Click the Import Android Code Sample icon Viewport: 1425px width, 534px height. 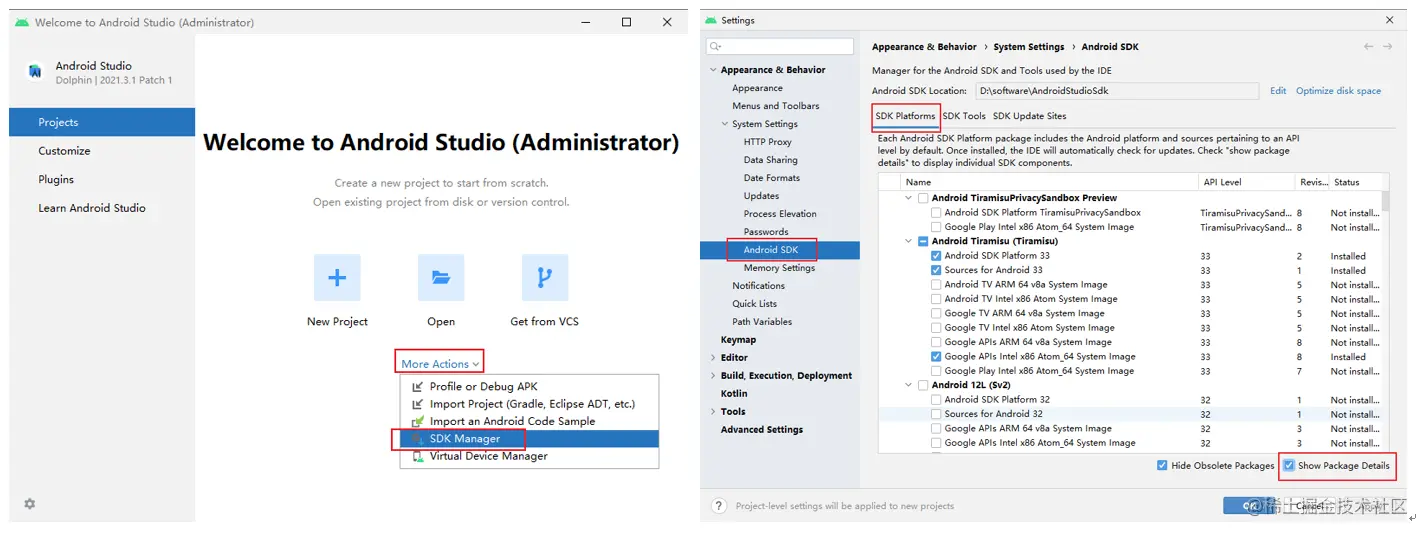pyautogui.click(x=418, y=421)
